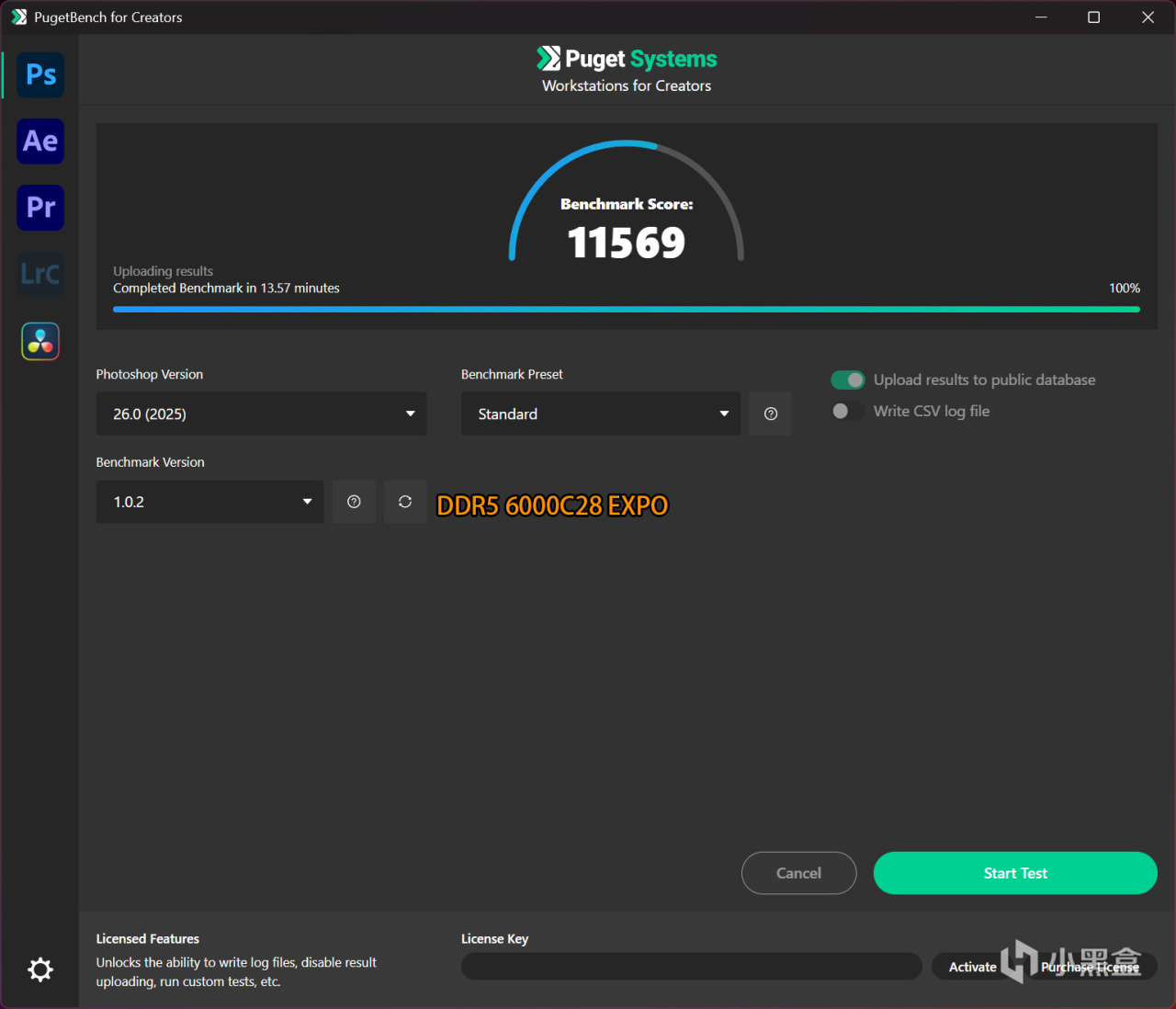Switch to the Premiere Pro benchmark
This screenshot has height=1009, width=1176.
pyautogui.click(x=40, y=208)
